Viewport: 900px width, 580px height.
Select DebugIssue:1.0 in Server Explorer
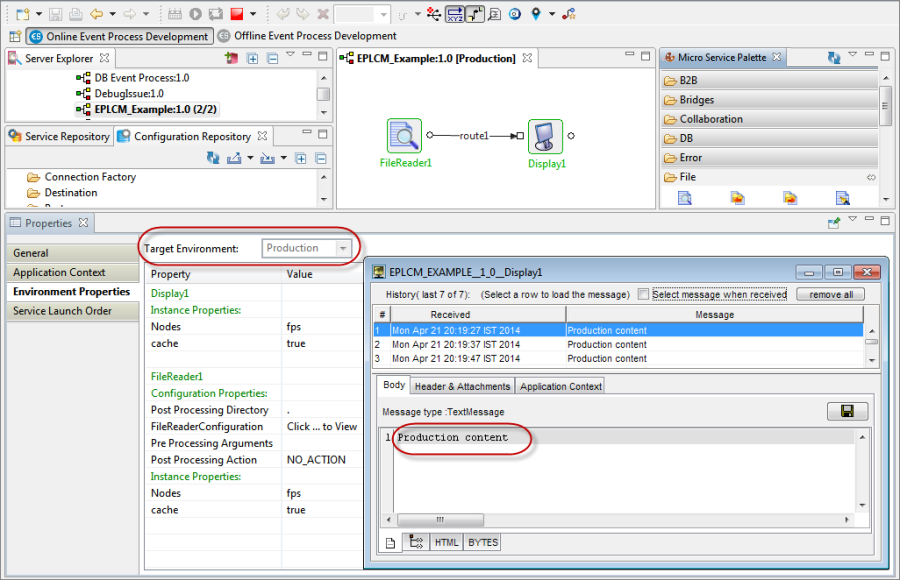129,94
